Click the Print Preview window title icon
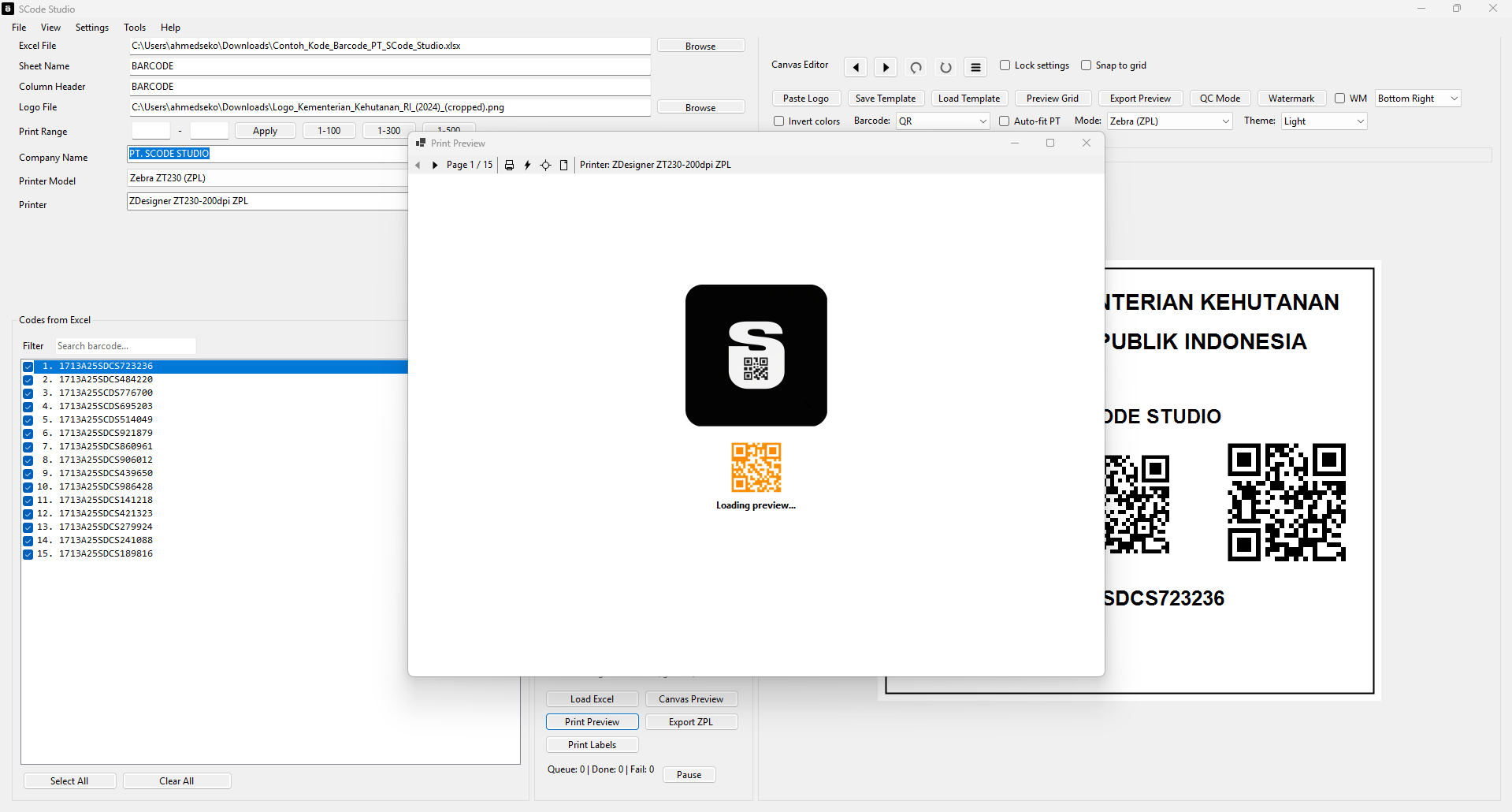This screenshot has height=812, width=1512. tap(421, 143)
